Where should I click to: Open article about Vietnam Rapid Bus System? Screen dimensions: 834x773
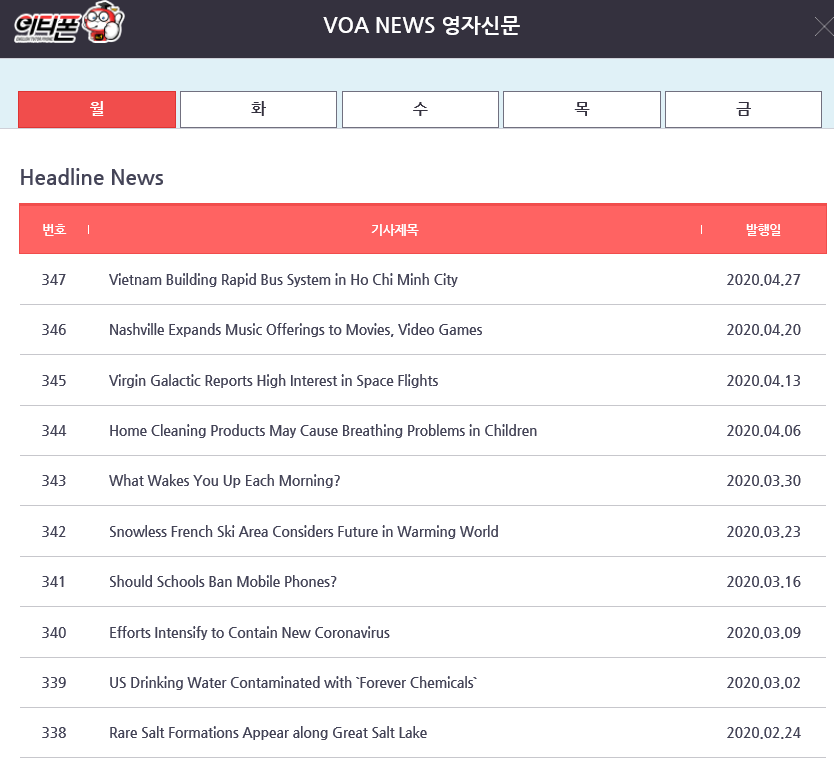tap(283, 280)
